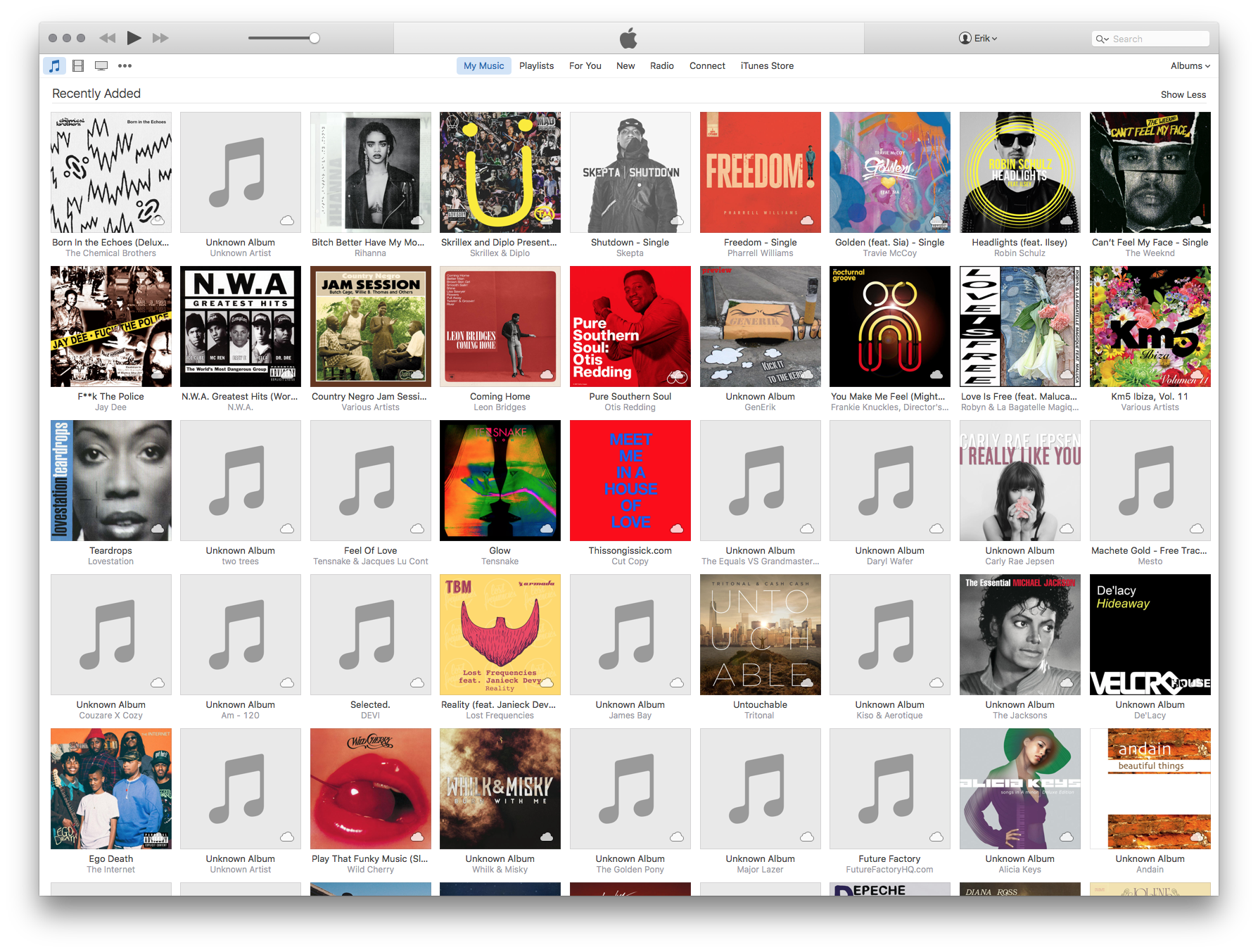Open Km5 Ibiza Vol. 11 cover
Screen dimensions: 1258x952
[x=1150, y=326]
